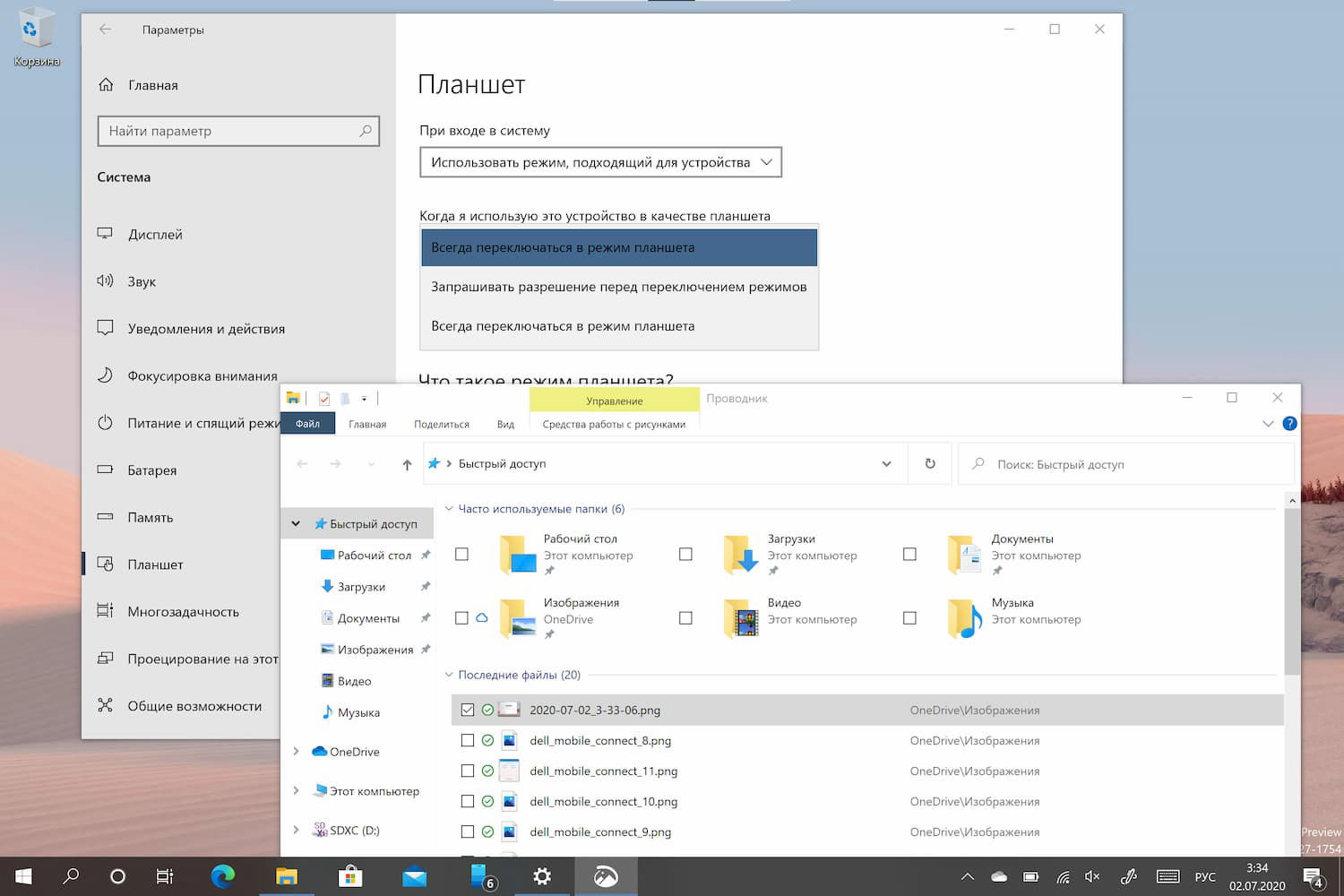
Task: Select dell_mobile_connect_8.png via its checkbox
Action: [x=467, y=740]
